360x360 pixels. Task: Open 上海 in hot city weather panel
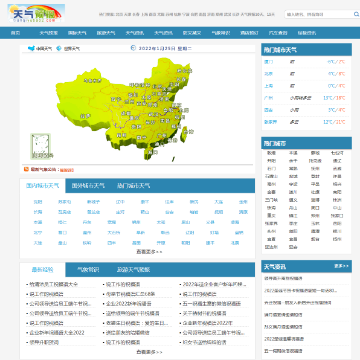(268, 86)
